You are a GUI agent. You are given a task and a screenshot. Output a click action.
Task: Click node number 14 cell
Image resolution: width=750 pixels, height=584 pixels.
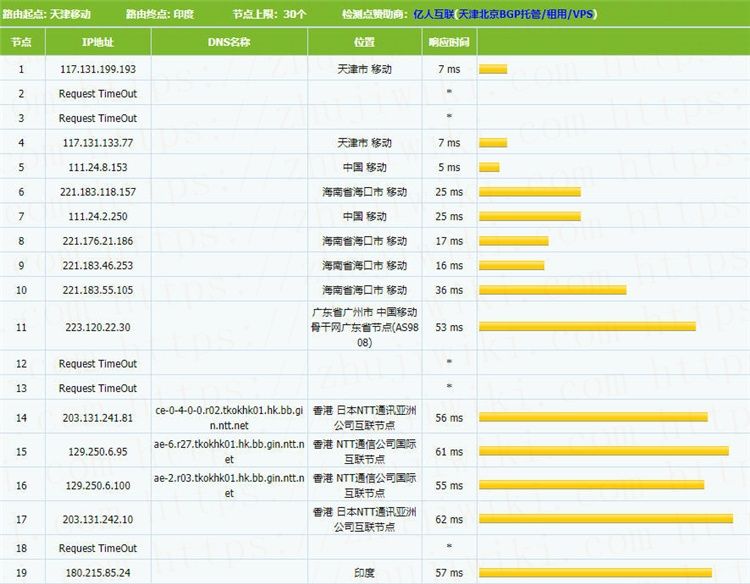click(x=22, y=418)
